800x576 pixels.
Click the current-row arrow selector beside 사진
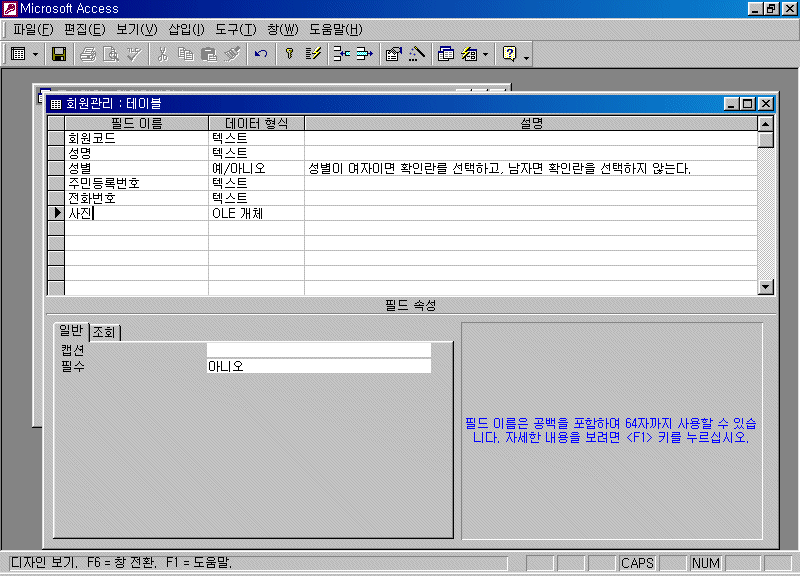tap(56, 213)
